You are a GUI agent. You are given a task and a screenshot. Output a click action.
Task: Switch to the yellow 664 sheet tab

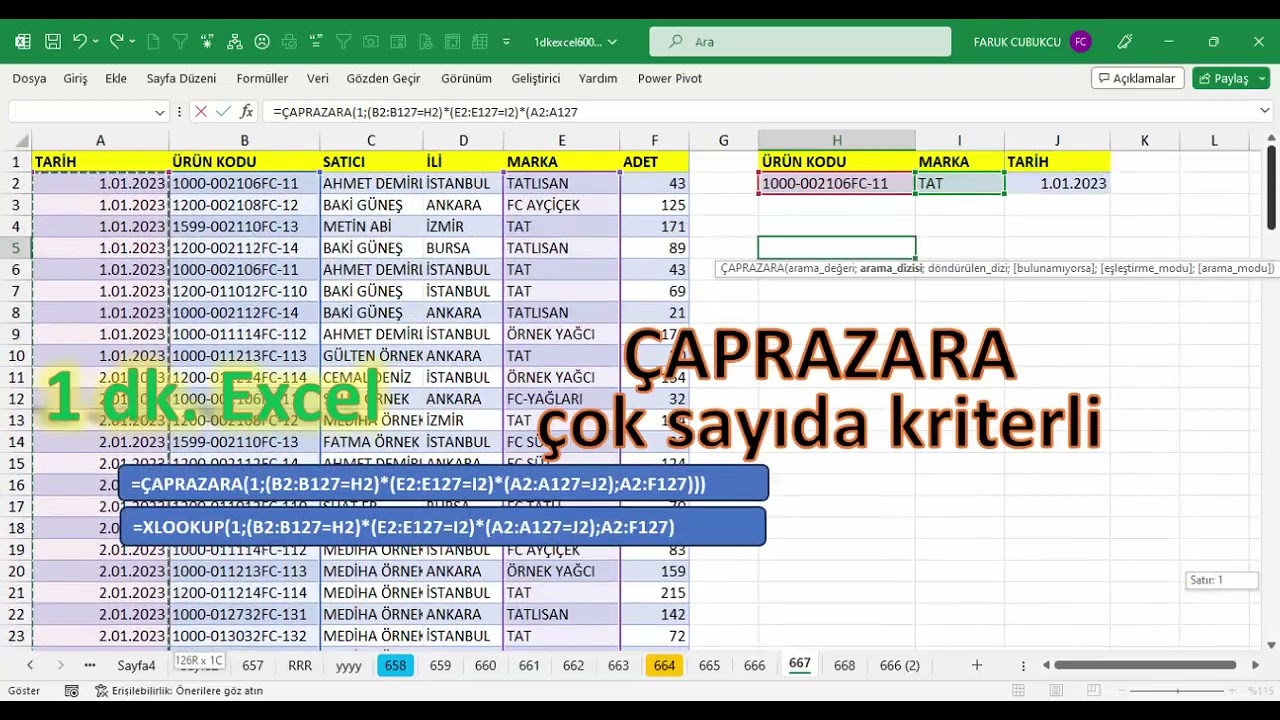(664, 665)
